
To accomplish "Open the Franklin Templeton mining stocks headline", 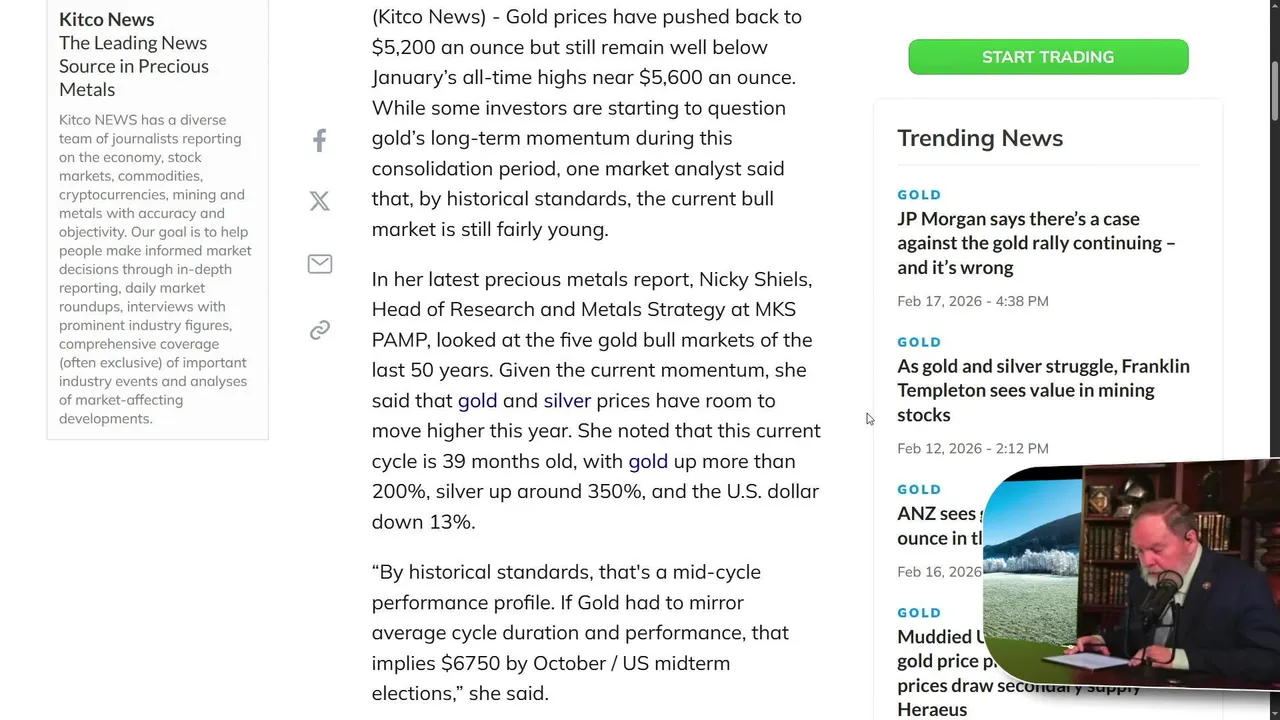I will click(1043, 390).
